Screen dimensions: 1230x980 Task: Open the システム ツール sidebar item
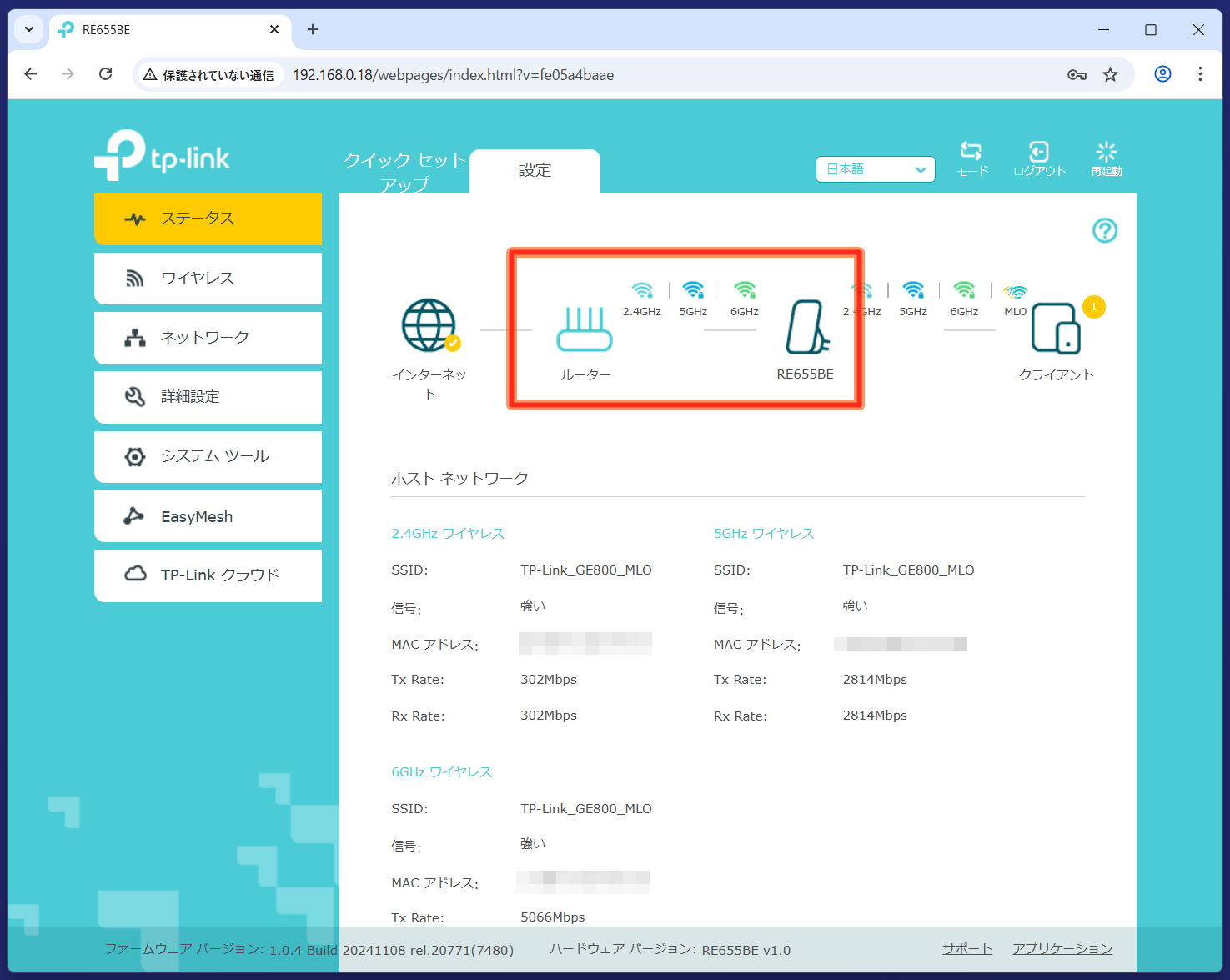tap(208, 456)
